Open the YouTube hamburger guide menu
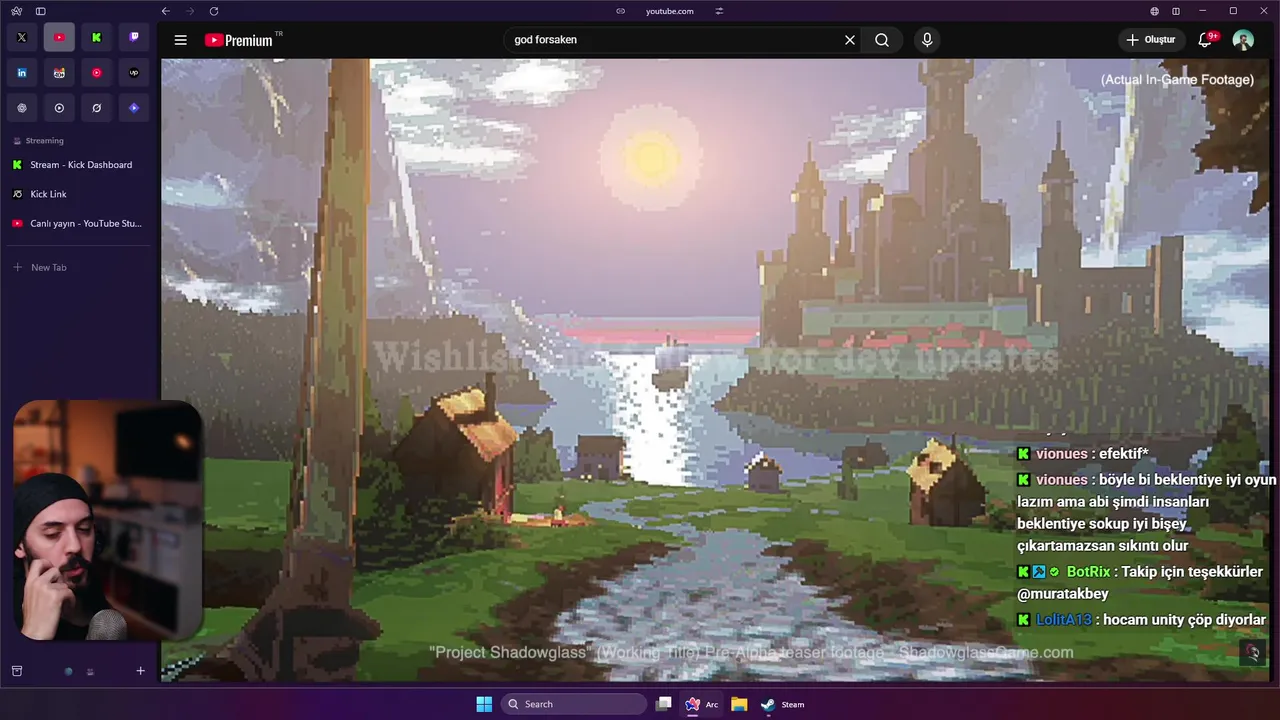1280x720 pixels. (x=180, y=40)
